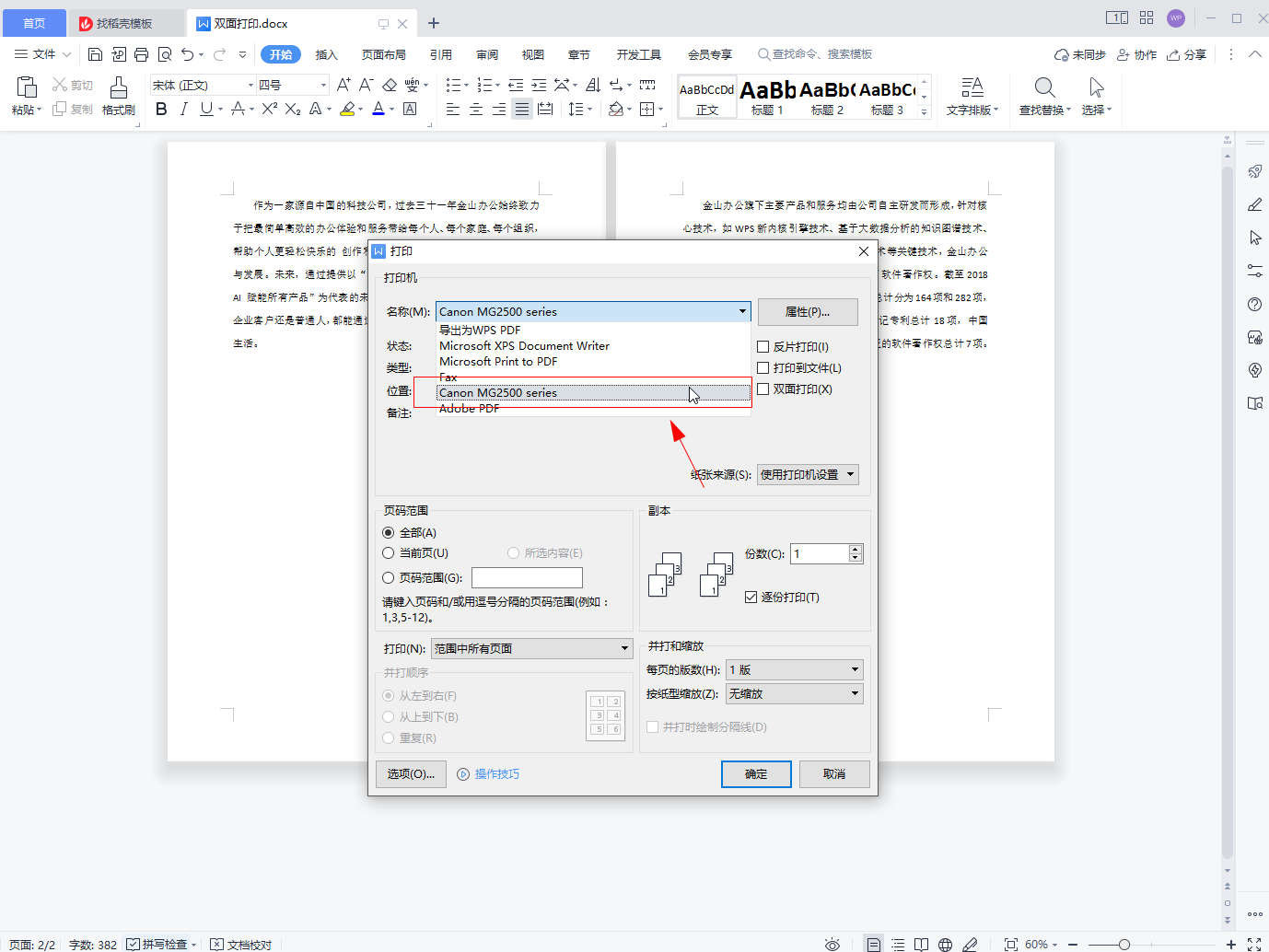Viewport: 1269px width, 952px height.
Task: Switch to 页面布局 ribbon tab
Action: pyautogui.click(x=384, y=54)
